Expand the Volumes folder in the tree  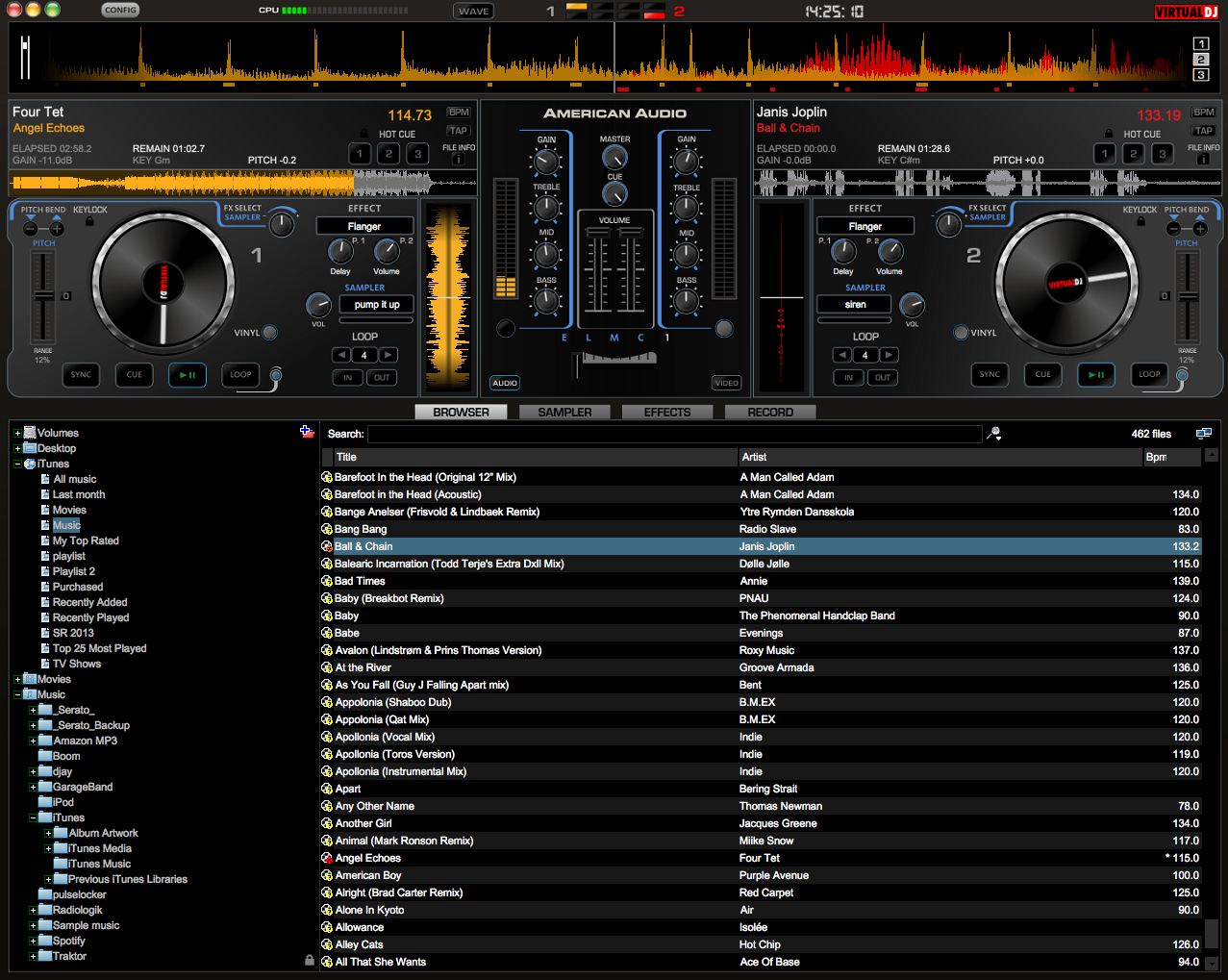pos(17,433)
